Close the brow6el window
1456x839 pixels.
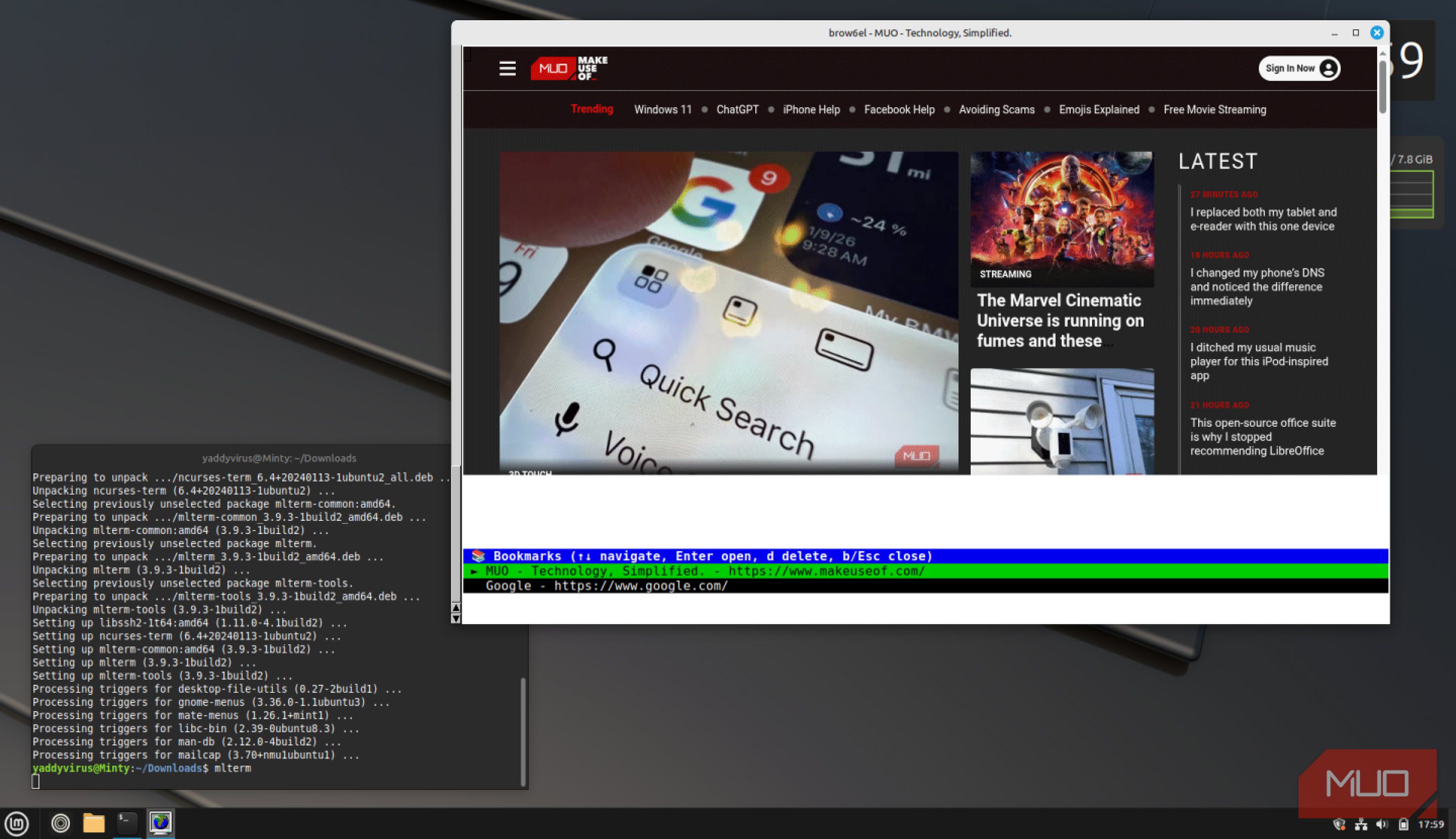tap(1377, 33)
